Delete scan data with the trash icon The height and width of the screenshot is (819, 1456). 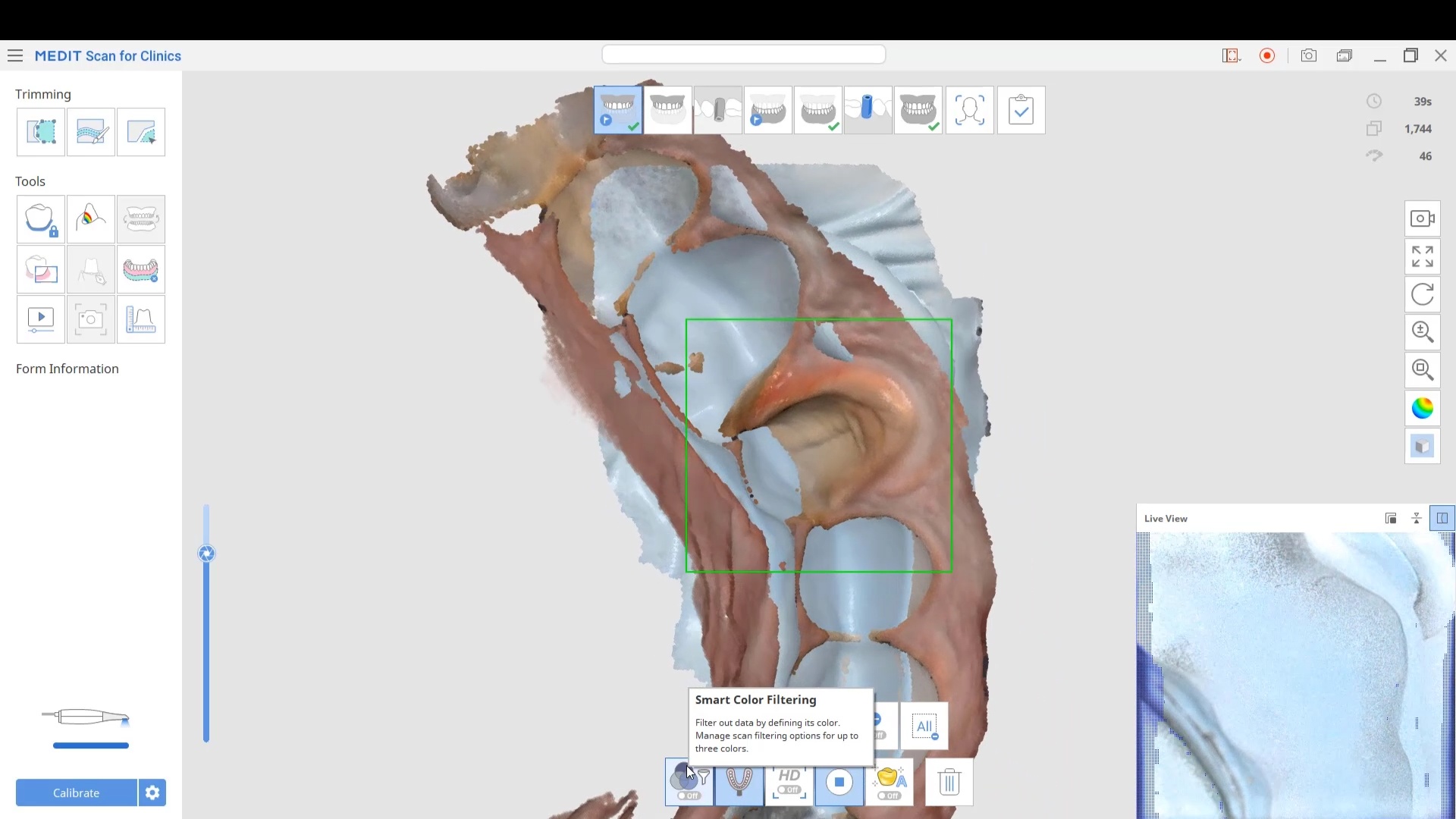tap(949, 782)
